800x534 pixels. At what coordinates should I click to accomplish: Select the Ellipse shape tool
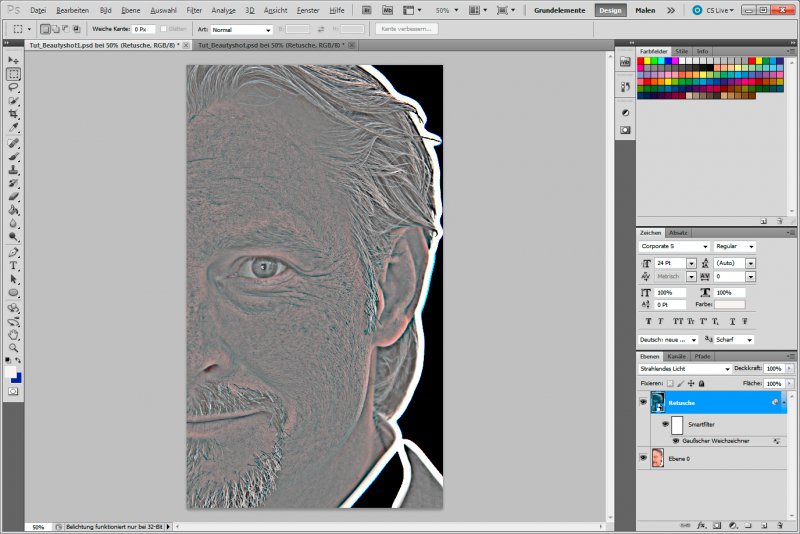[13, 293]
